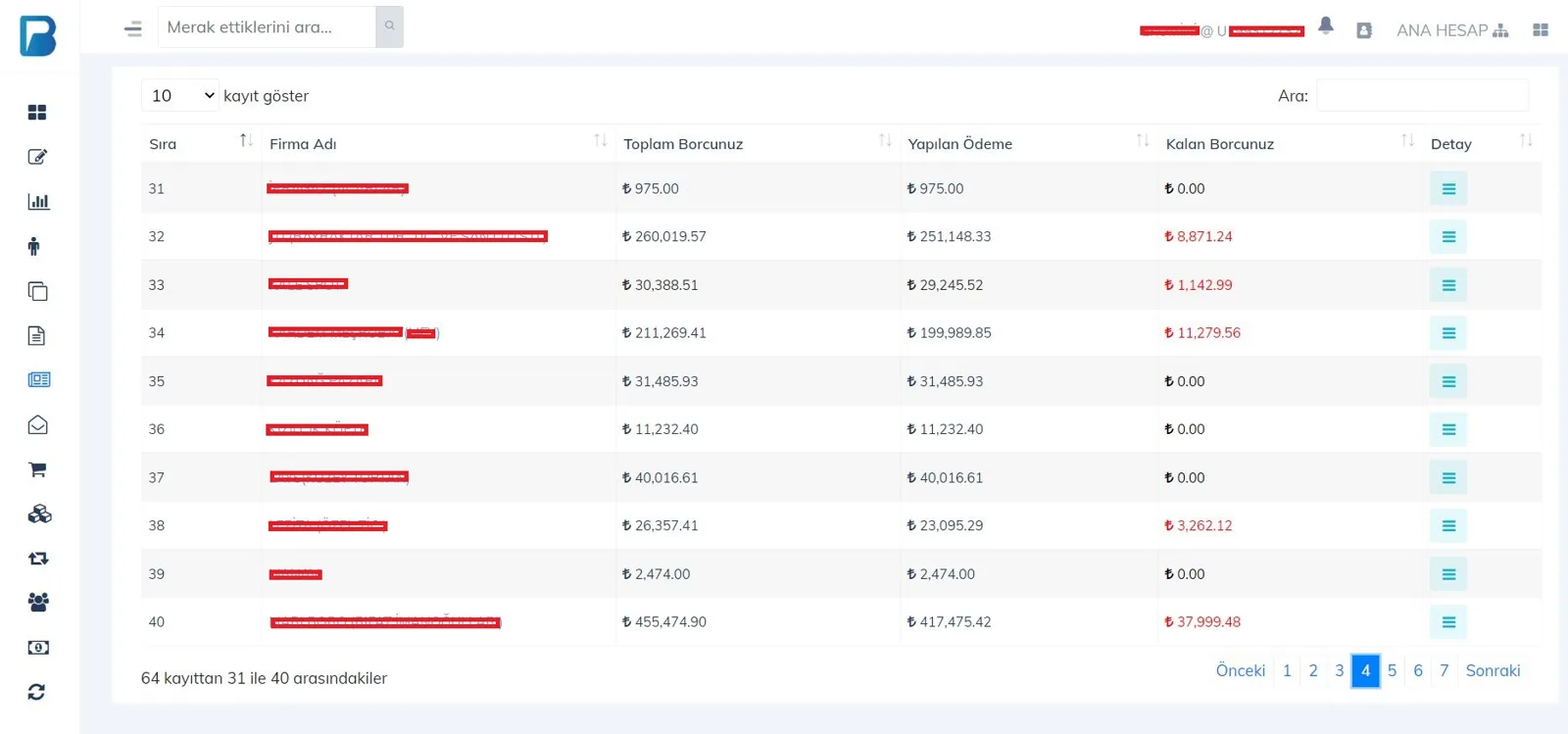
Task: Select remaining debt ₺ 37,999.48
Action: pyautogui.click(x=1202, y=621)
